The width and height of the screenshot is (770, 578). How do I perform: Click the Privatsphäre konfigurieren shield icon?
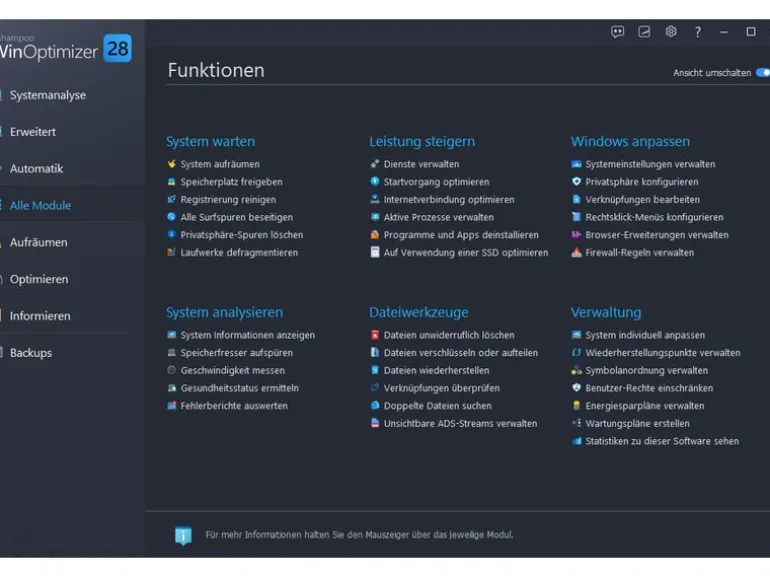(x=577, y=181)
